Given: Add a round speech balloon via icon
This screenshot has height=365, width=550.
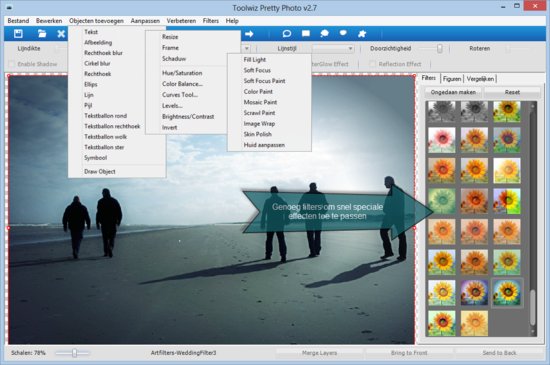Looking at the screenshot, I should [x=287, y=34].
